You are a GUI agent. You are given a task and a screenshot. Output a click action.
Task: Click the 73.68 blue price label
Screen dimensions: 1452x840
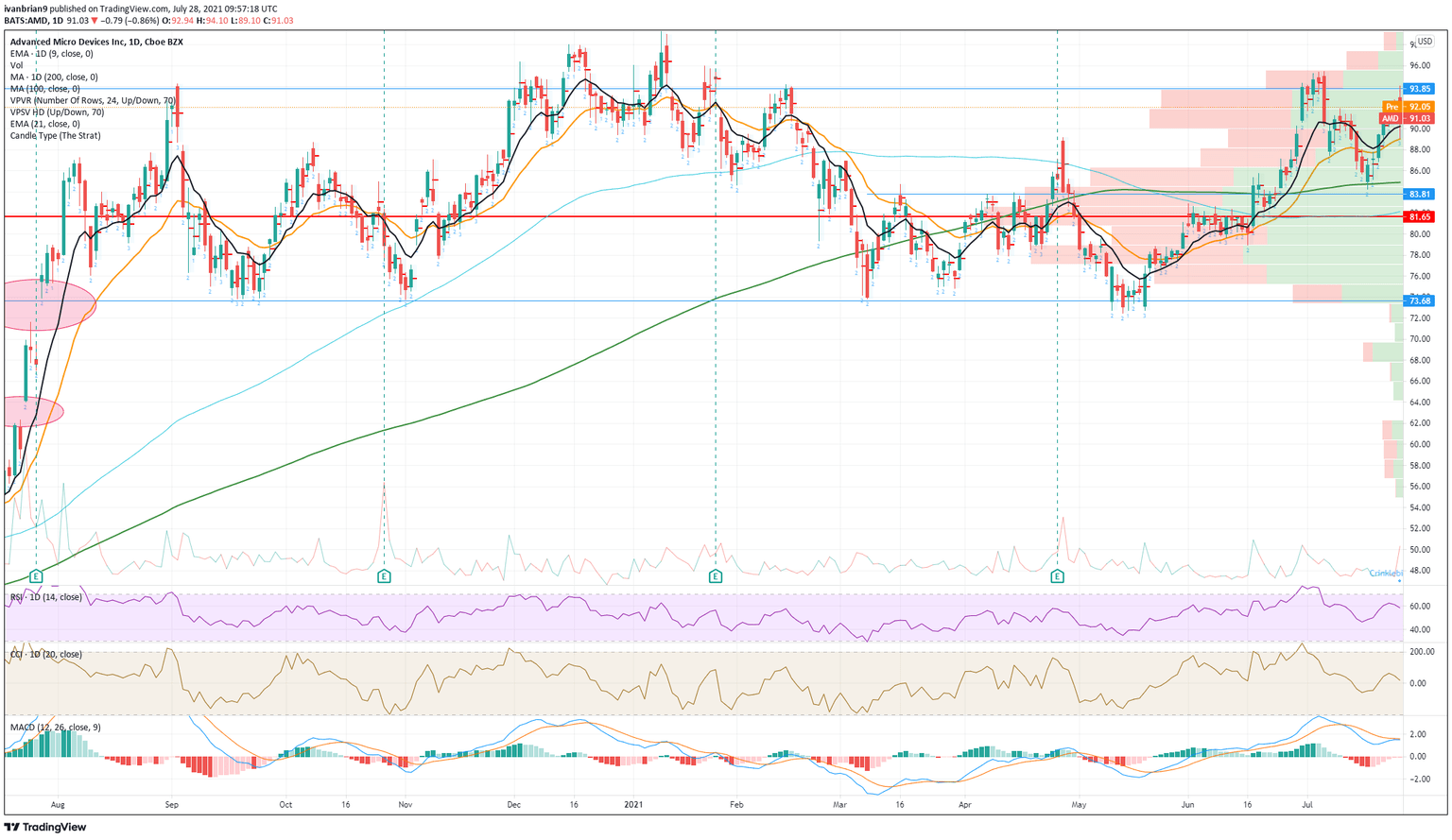[1419, 300]
